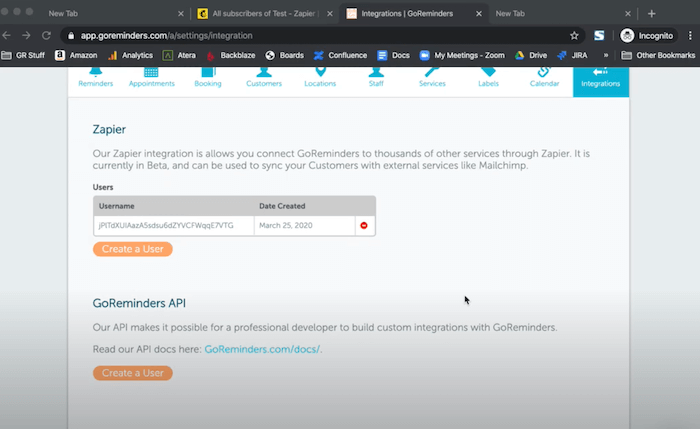The image size is (700, 429).
Task: Click the Incognito profile indicator
Action: pos(647,36)
